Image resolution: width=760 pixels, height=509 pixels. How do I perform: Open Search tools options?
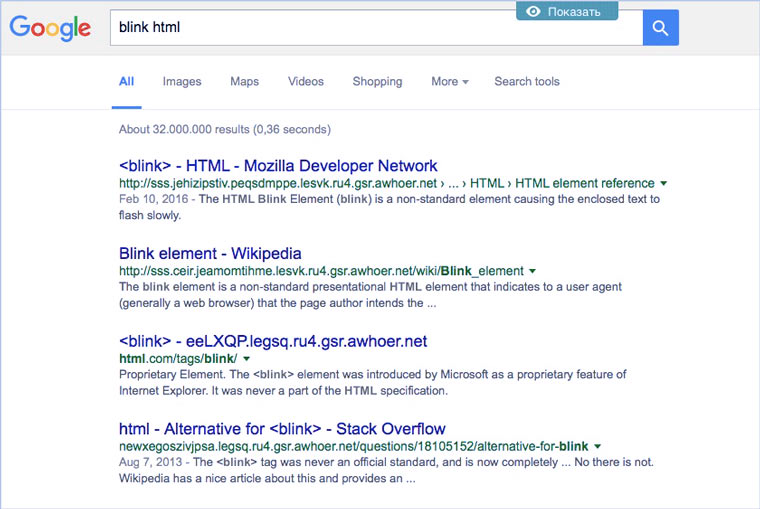tap(527, 82)
